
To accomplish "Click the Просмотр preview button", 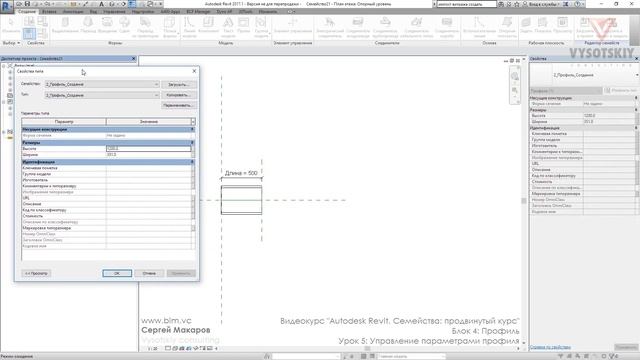I will pos(36,273).
